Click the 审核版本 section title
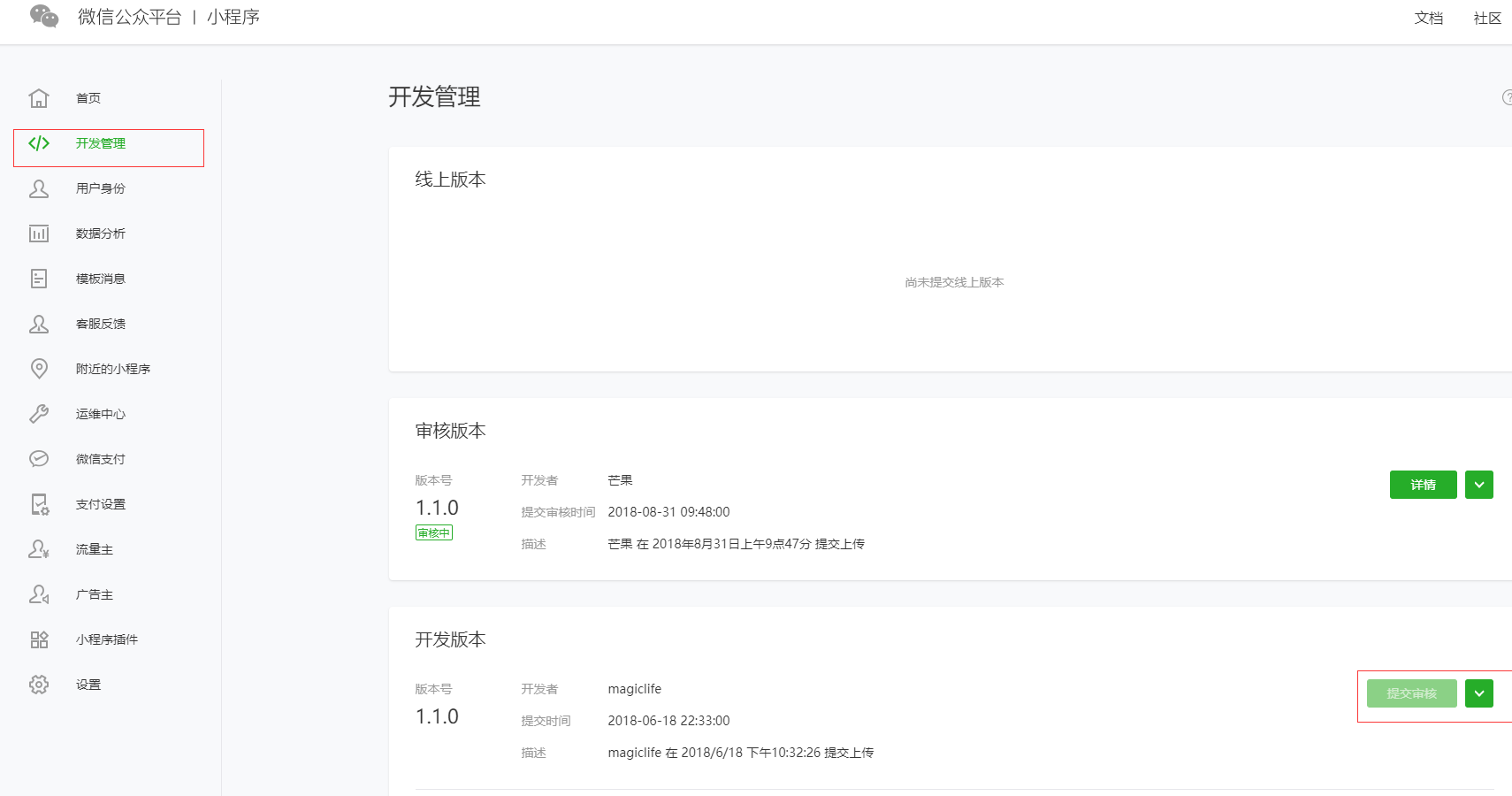The height and width of the screenshot is (796, 1512). tap(451, 431)
